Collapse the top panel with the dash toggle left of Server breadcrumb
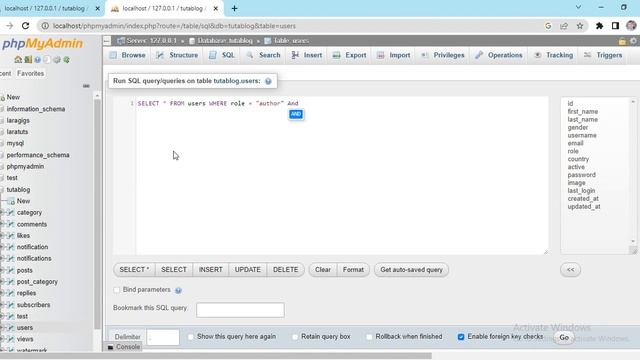The width and height of the screenshot is (640, 360). 107,41
